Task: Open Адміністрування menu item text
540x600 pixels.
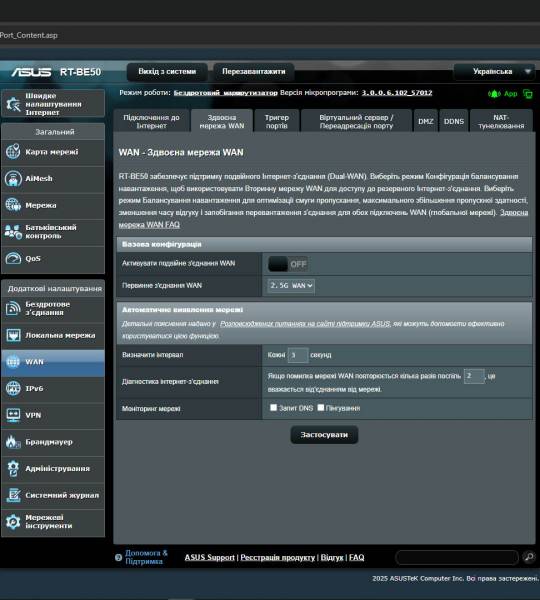Action: (x=57, y=468)
